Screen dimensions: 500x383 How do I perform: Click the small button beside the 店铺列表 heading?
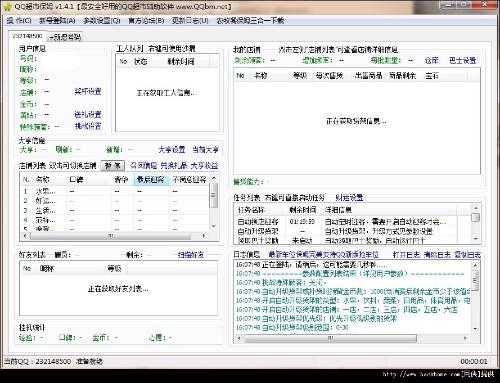(113, 166)
